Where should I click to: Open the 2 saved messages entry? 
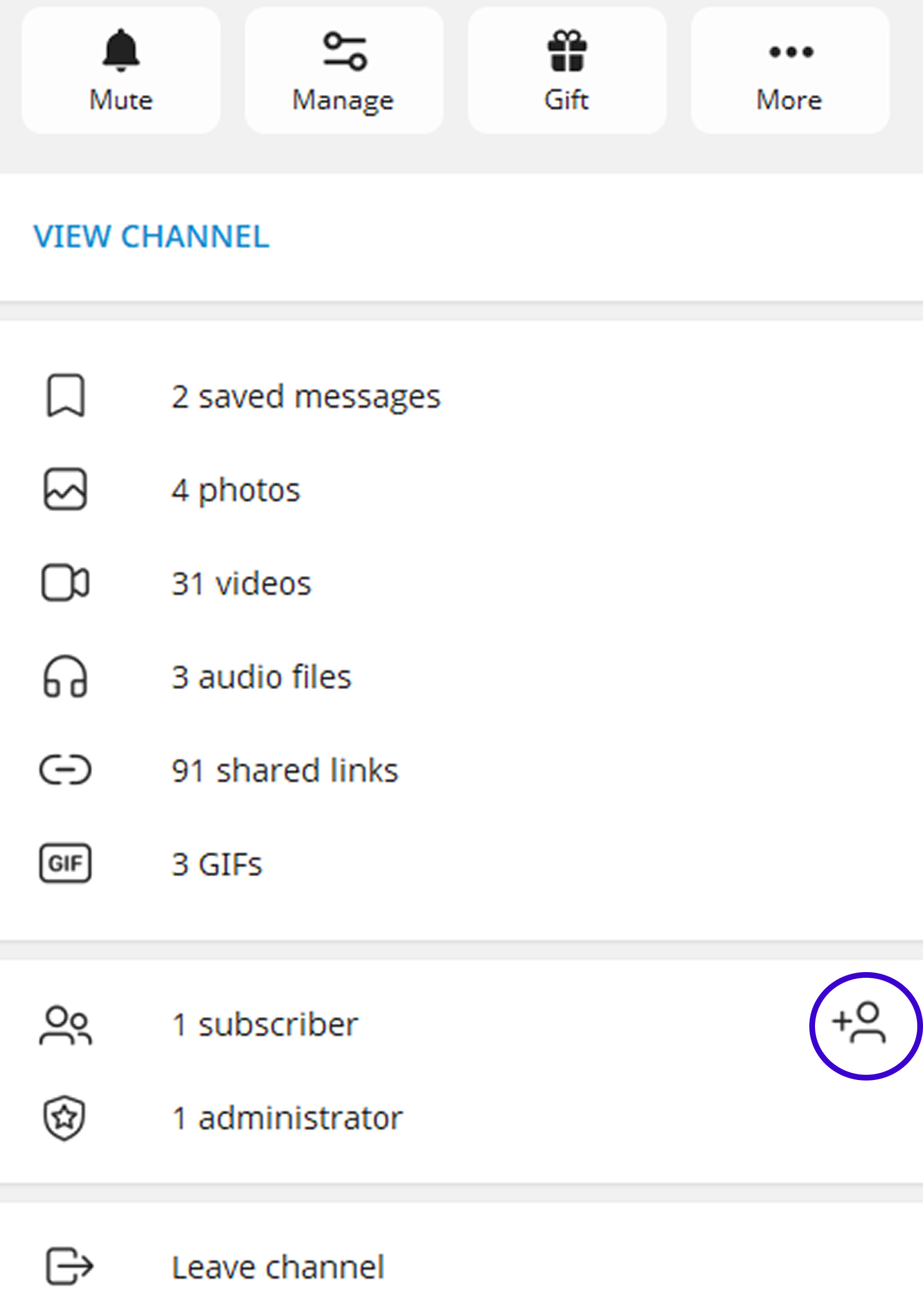click(305, 397)
